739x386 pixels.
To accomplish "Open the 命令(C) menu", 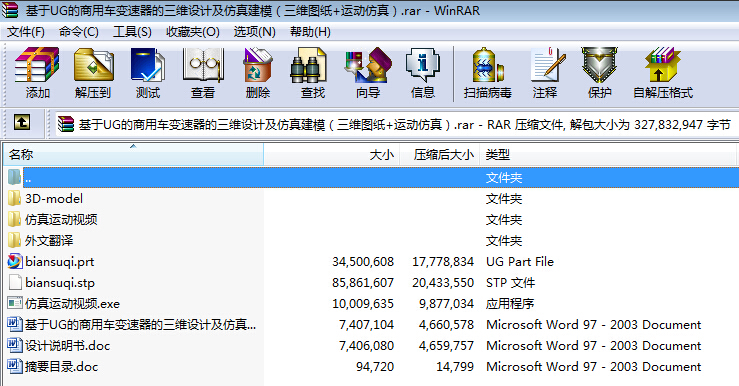I will point(79,32).
